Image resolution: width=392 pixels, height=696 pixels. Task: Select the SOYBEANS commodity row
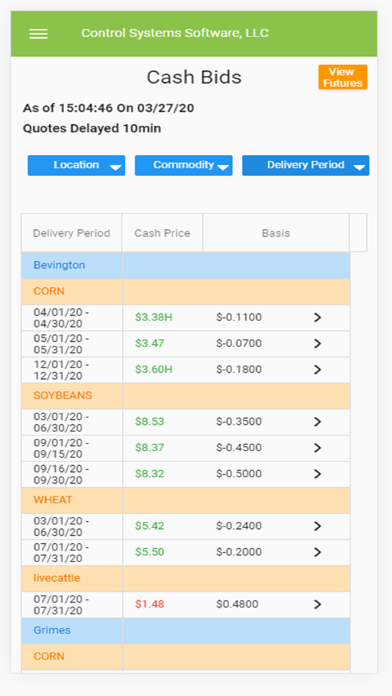[x=186, y=396]
